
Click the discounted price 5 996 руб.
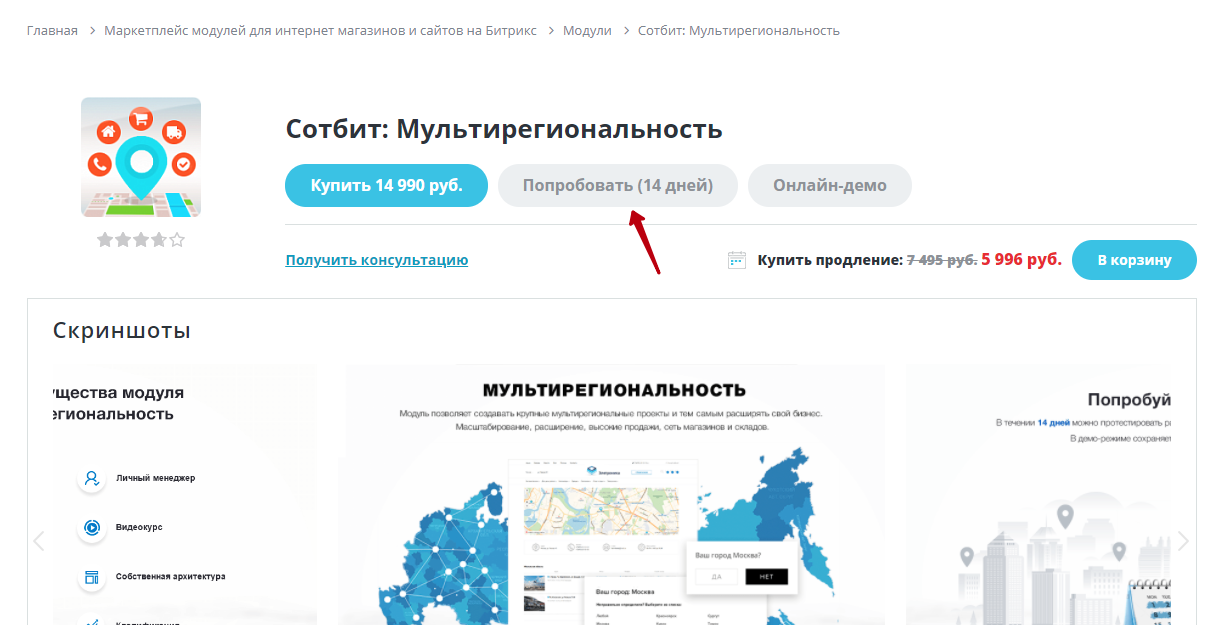[x=1021, y=260]
